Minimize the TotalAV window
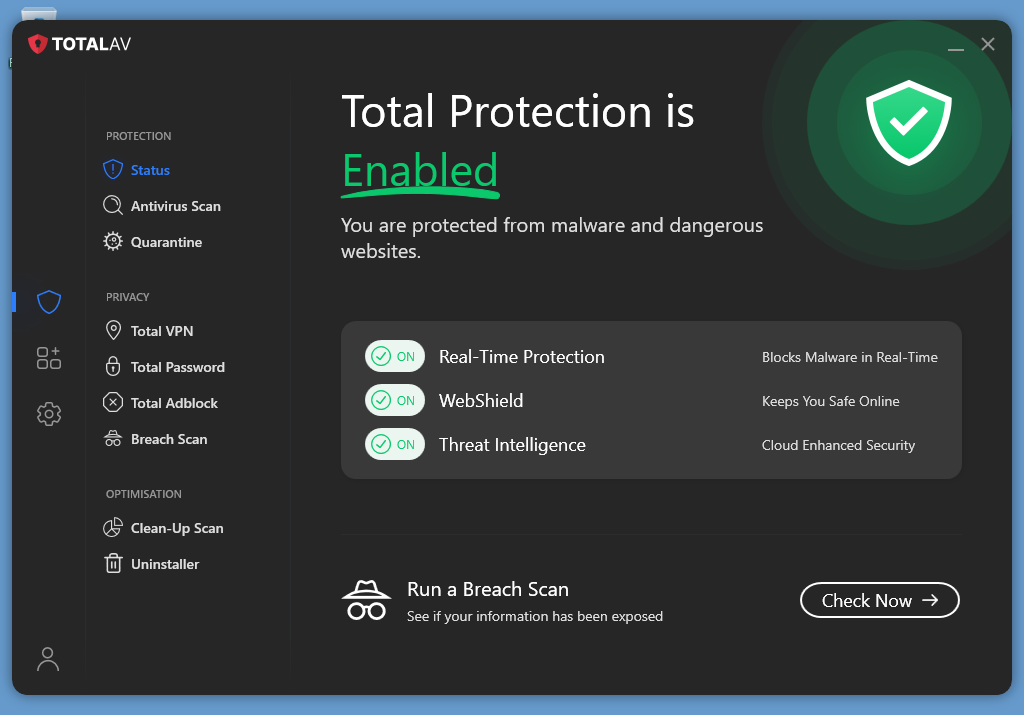 pyautogui.click(x=956, y=45)
